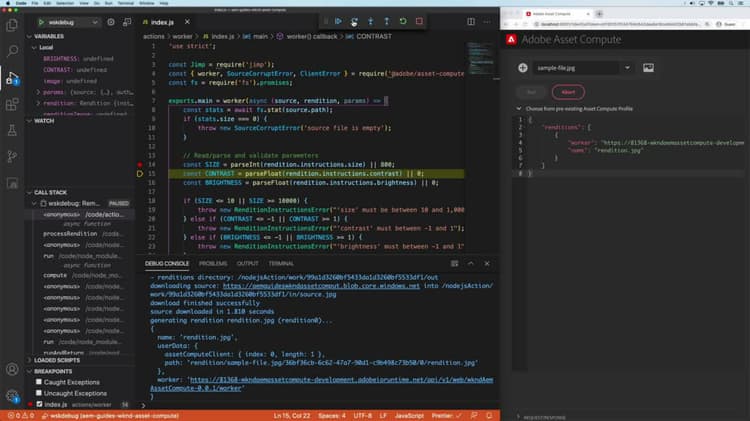This screenshot has height=421, width=750.
Task: Collapse the Local scope in Variables
Action: 44,47
